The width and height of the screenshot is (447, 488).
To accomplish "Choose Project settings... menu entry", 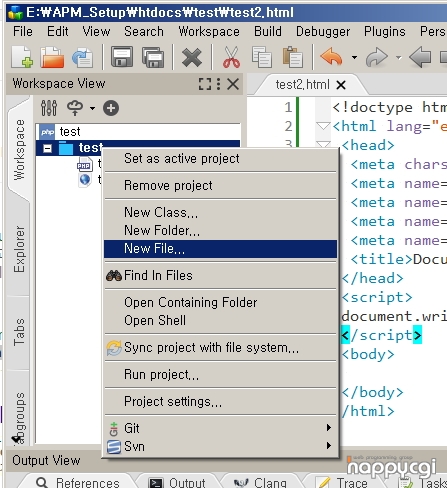I will (x=220, y=401).
